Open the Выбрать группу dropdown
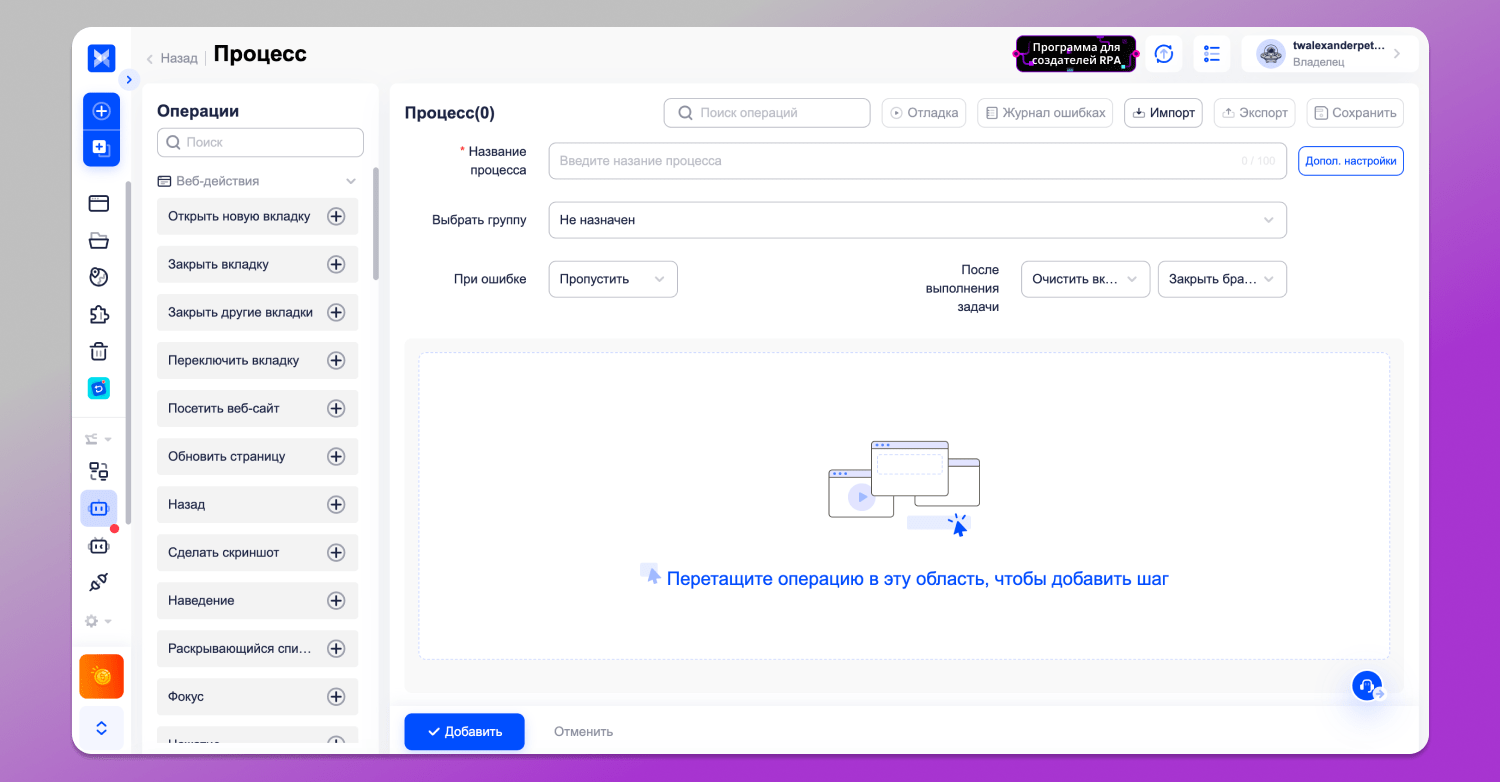 916,220
